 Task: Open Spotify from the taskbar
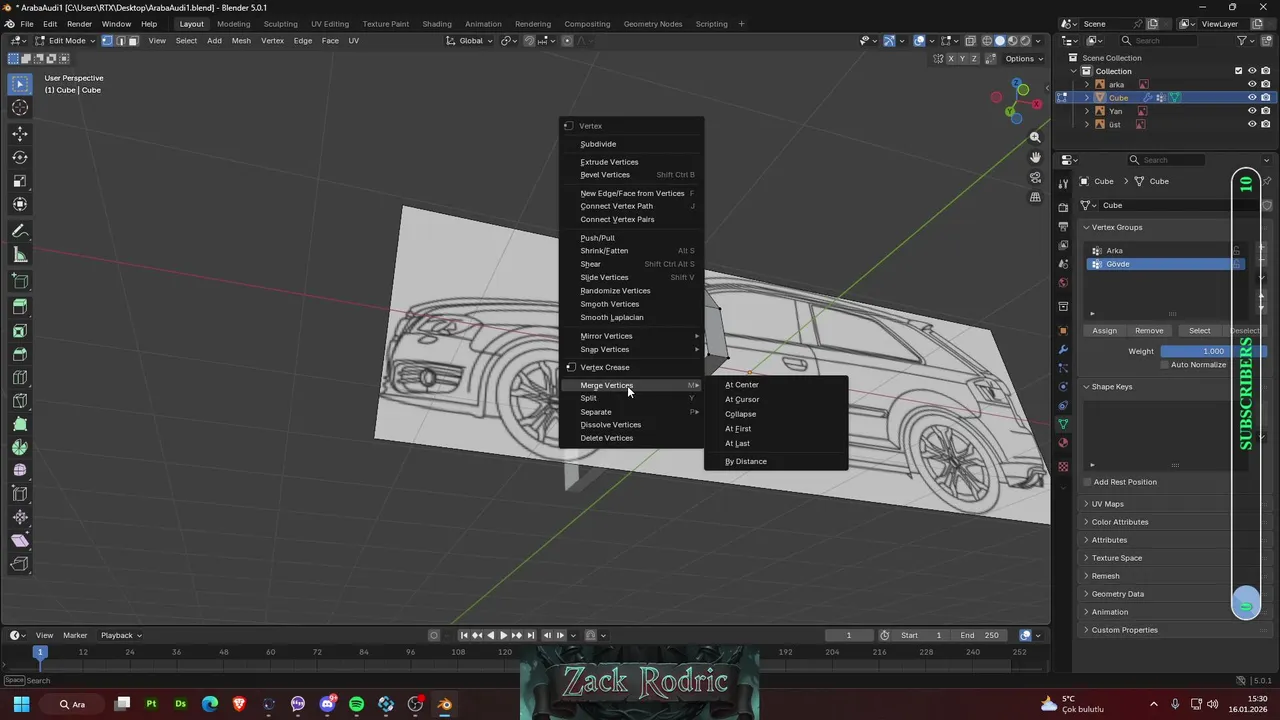click(357, 704)
